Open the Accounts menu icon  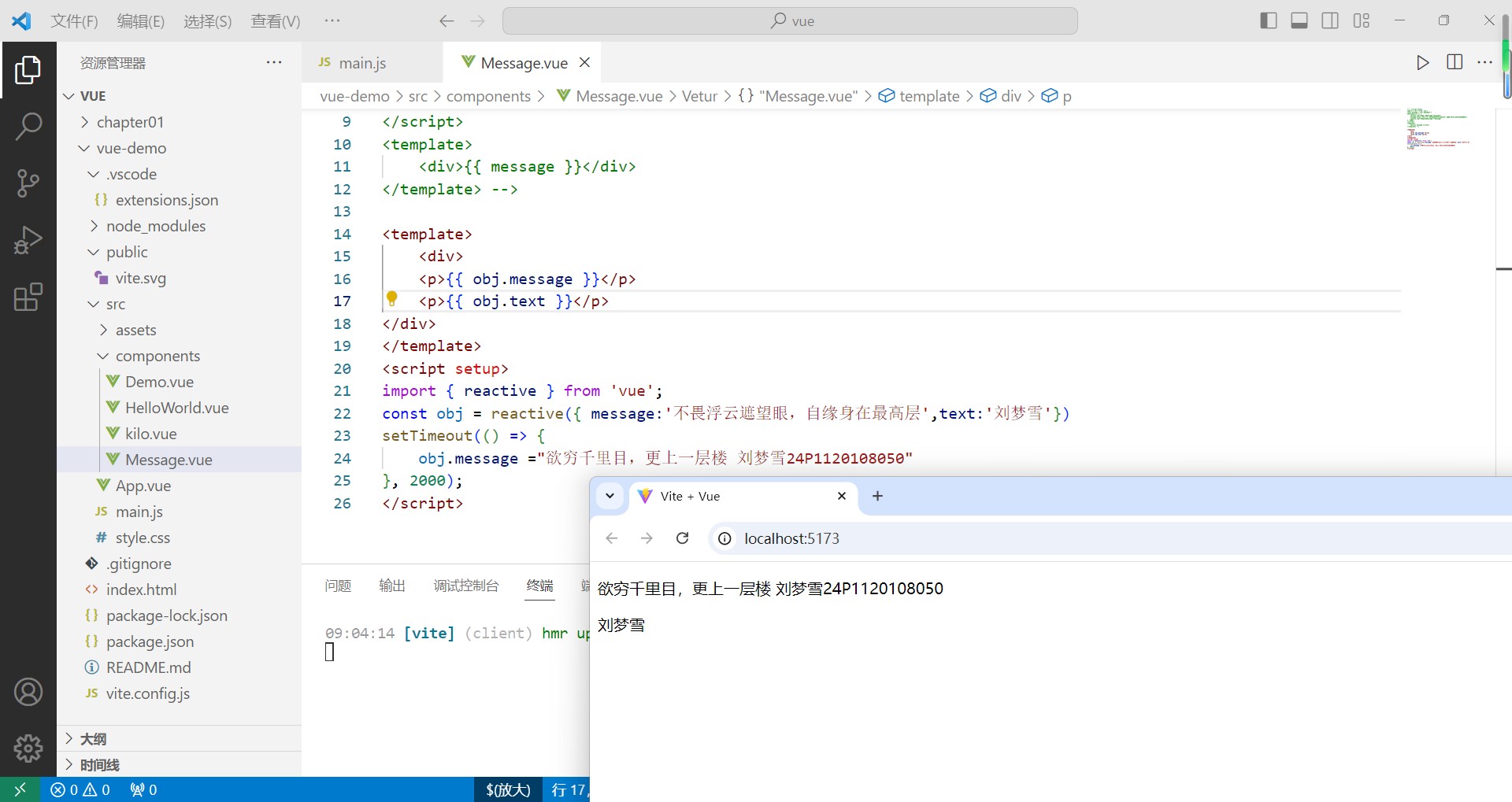coord(28,692)
